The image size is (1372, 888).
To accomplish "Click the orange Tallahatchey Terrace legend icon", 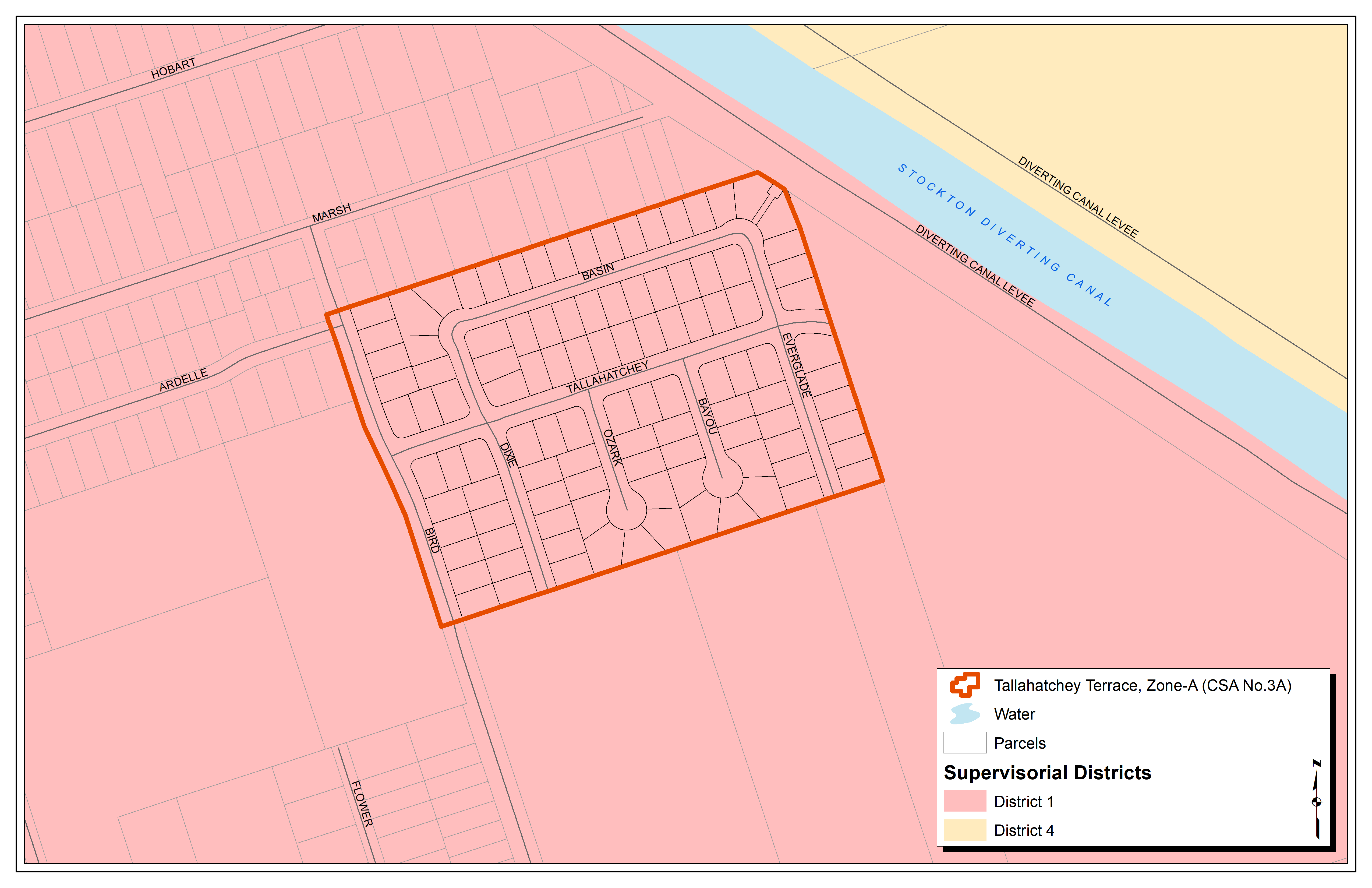I will [964, 685].
